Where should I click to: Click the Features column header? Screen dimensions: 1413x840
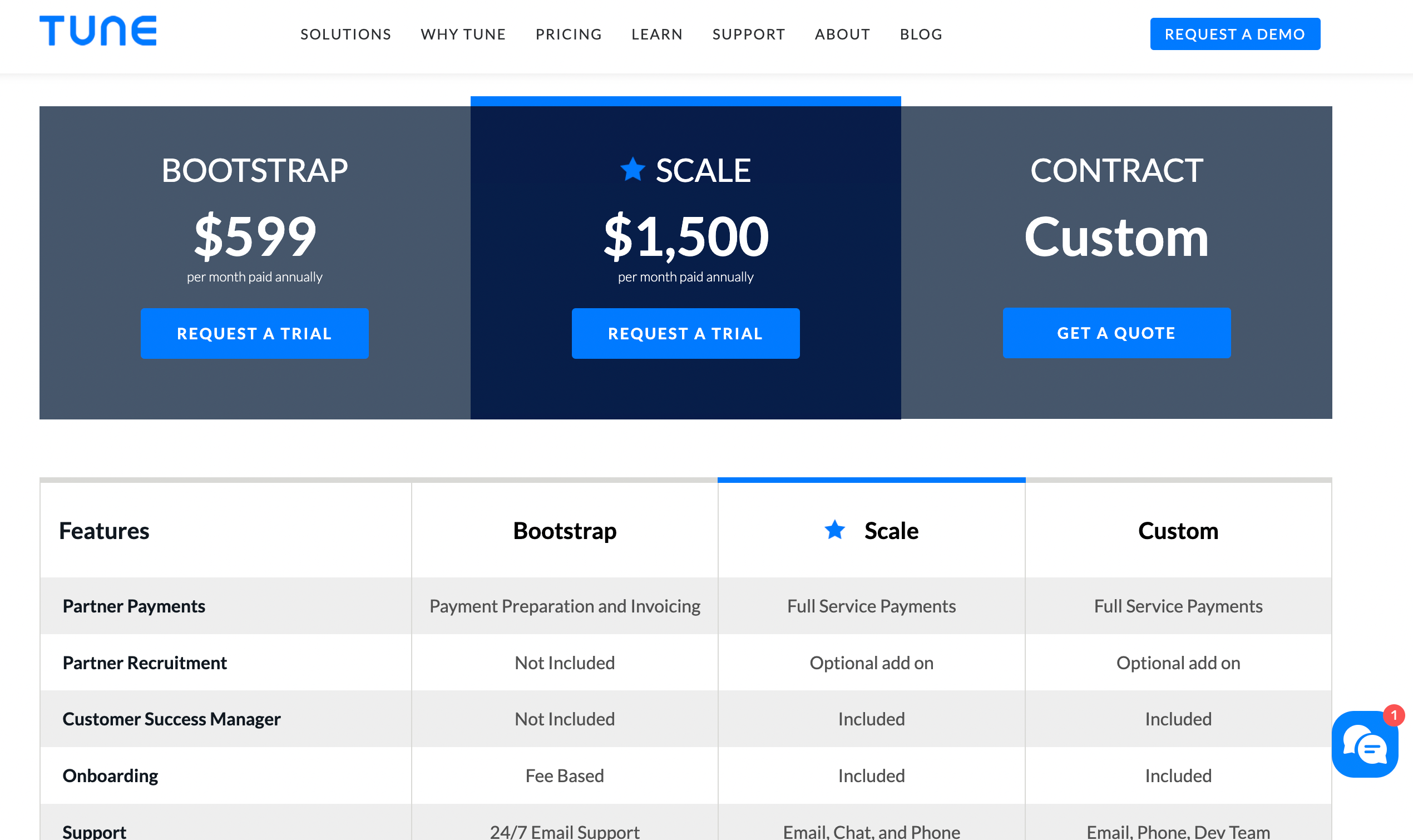pyautogui.click(x=104, y=531)
